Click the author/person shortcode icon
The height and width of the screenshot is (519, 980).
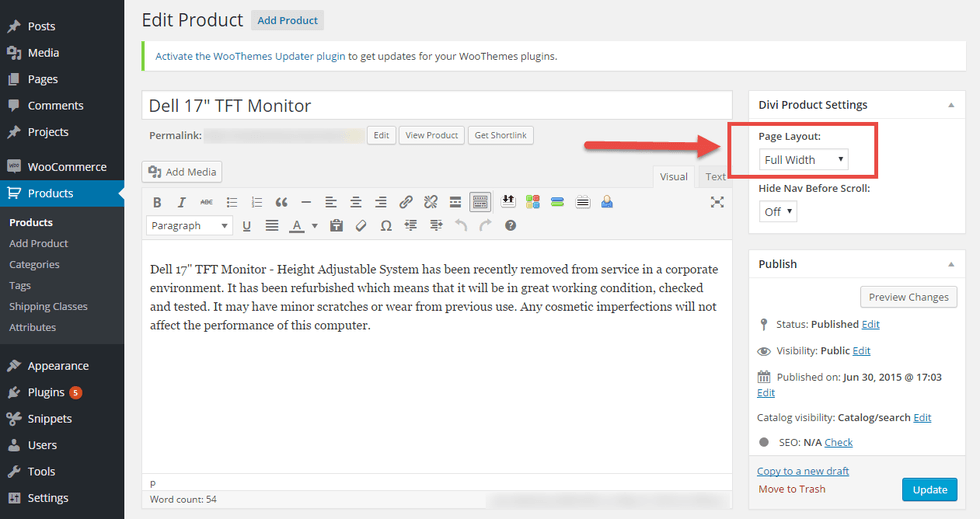(x=607, y=201)
